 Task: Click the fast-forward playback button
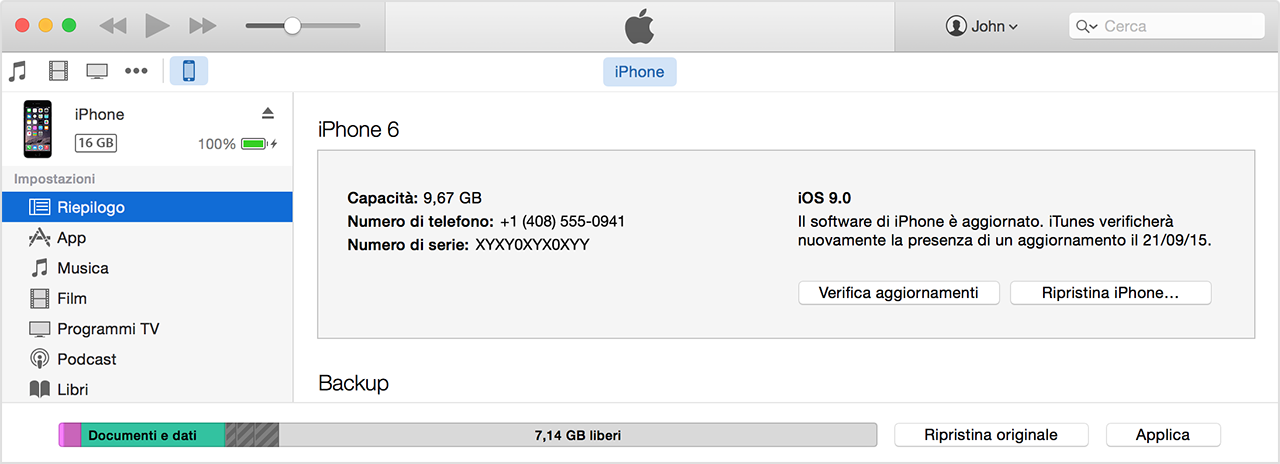coord(202,26)
